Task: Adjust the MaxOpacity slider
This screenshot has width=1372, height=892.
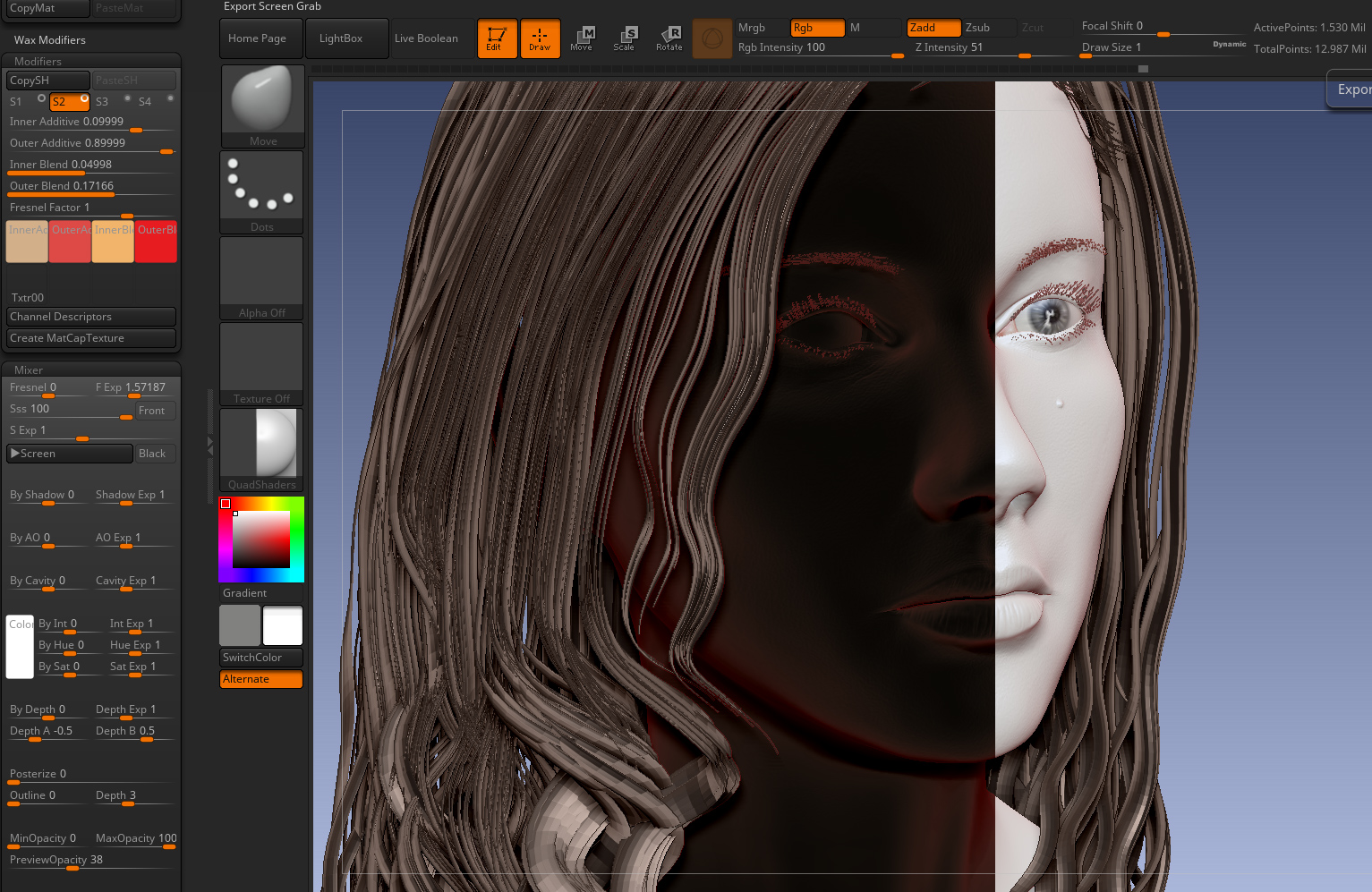Action: pos(135,839)
